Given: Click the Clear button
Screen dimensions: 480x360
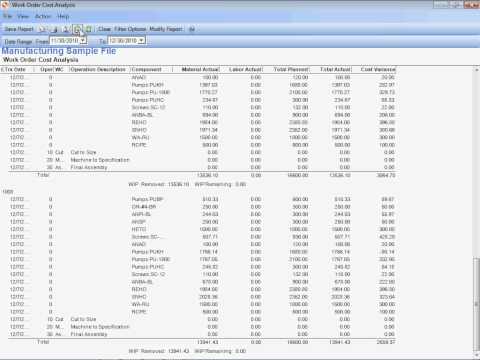Looking at the screenshot, I should click(104, 29).
